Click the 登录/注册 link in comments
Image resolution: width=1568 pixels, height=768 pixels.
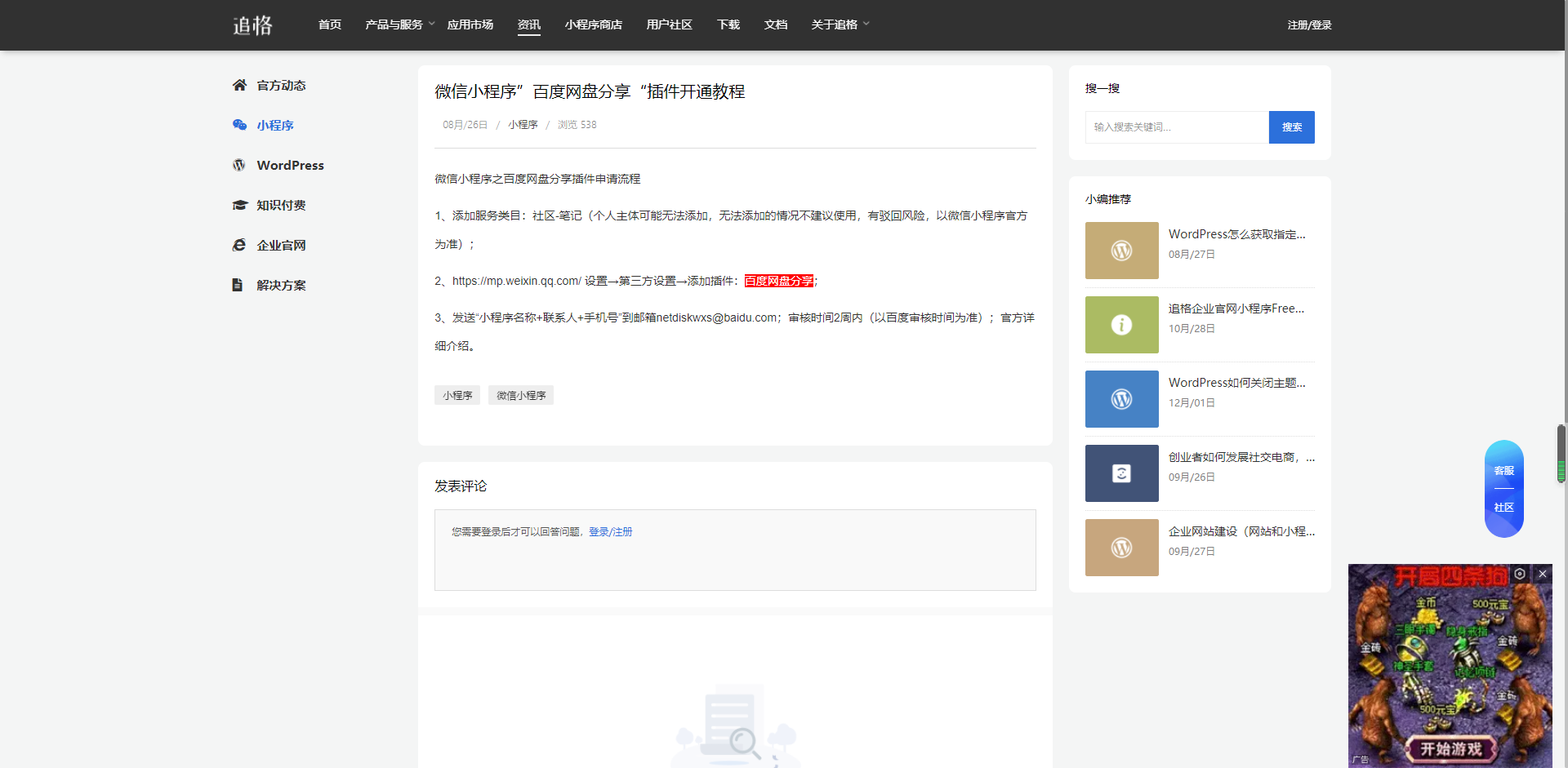point(611,532)
